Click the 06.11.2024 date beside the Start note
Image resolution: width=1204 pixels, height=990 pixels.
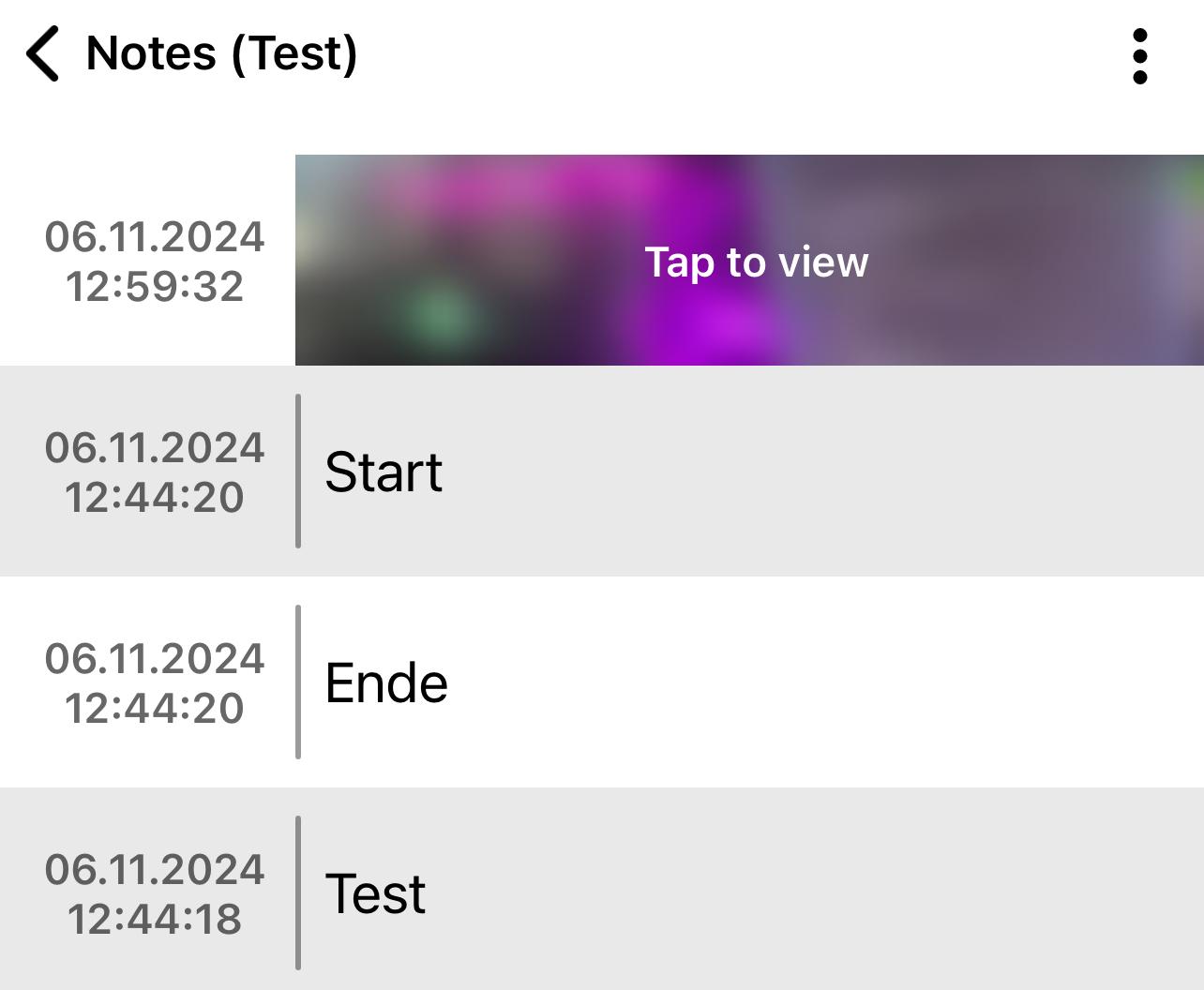pos(155,447)
